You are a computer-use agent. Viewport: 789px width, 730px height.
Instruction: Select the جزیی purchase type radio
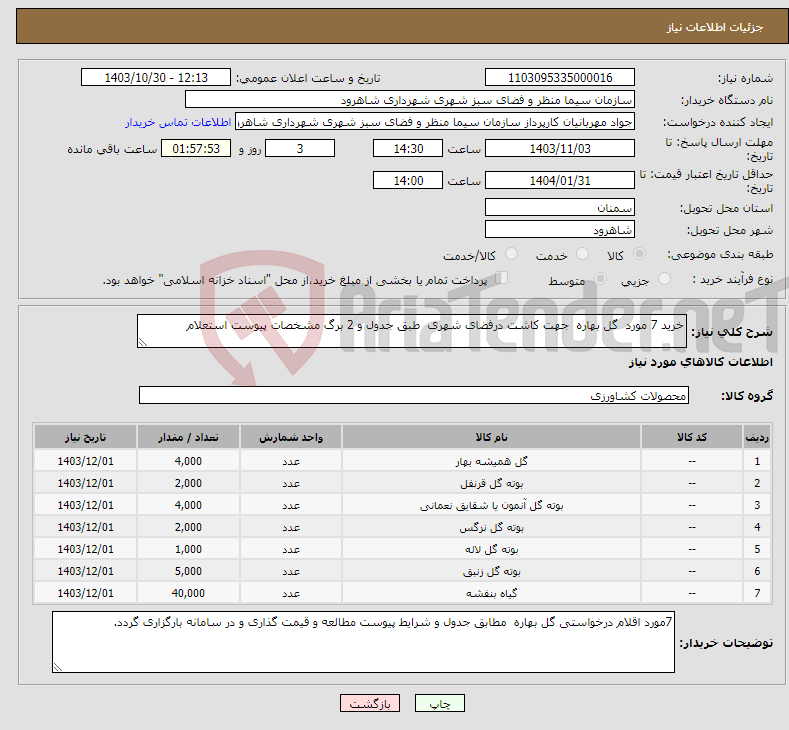[664, 278]
